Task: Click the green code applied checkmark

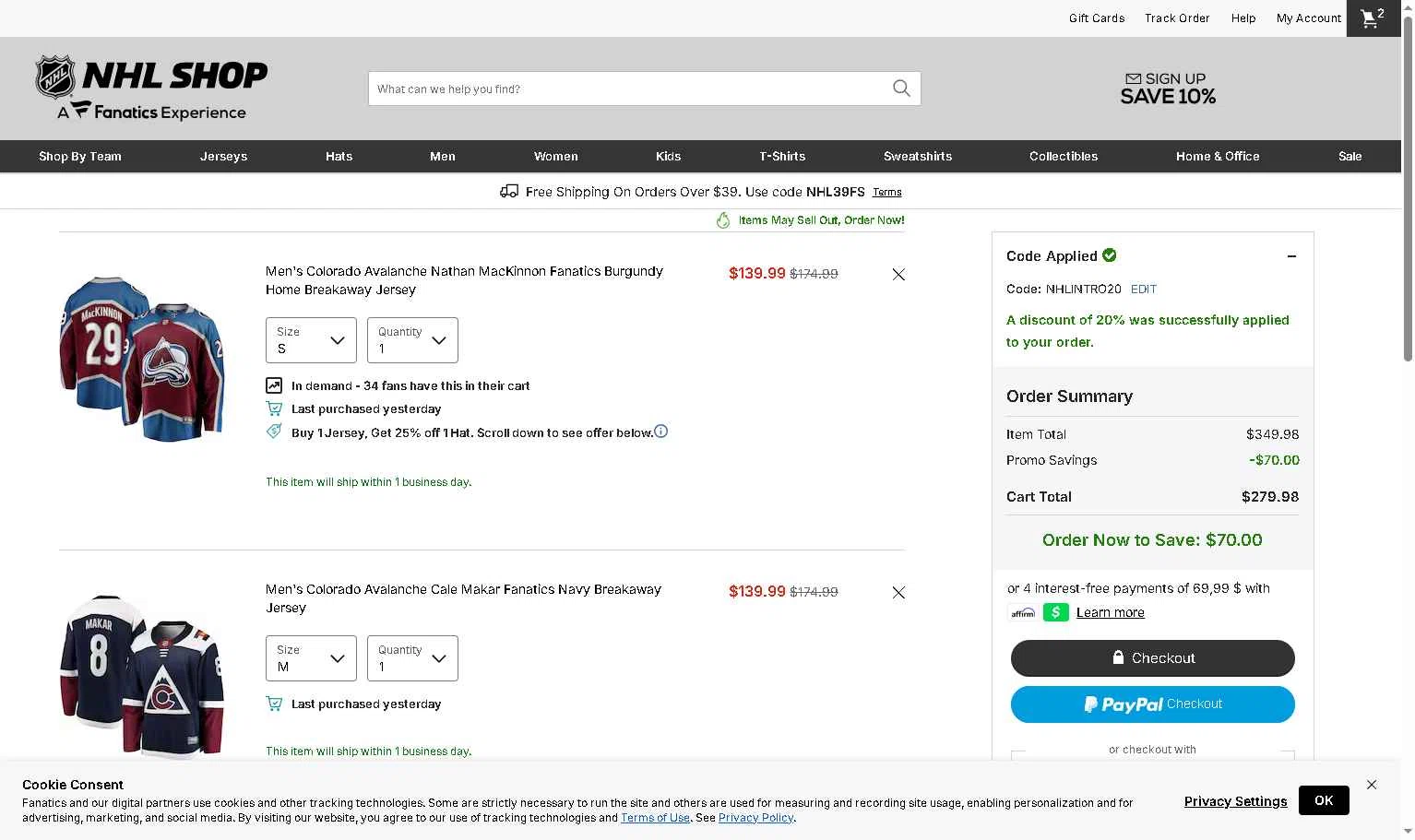Action: pyautogui.click(x=1110, y=255)
